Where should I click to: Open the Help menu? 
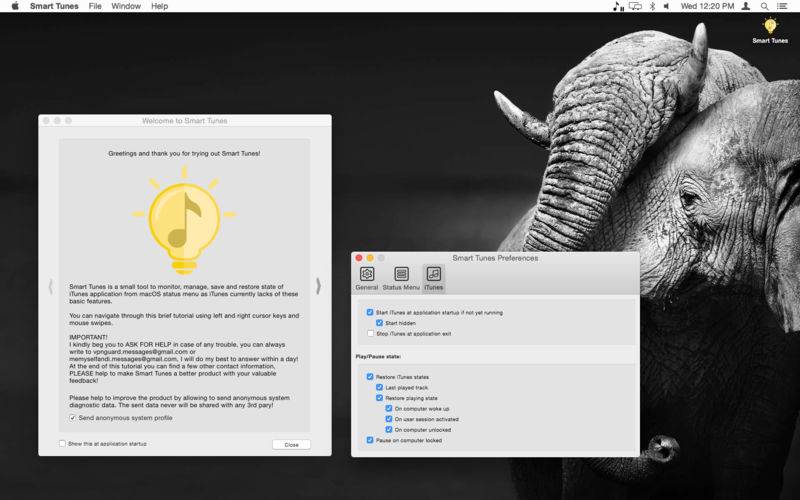[x=159, y=6]
